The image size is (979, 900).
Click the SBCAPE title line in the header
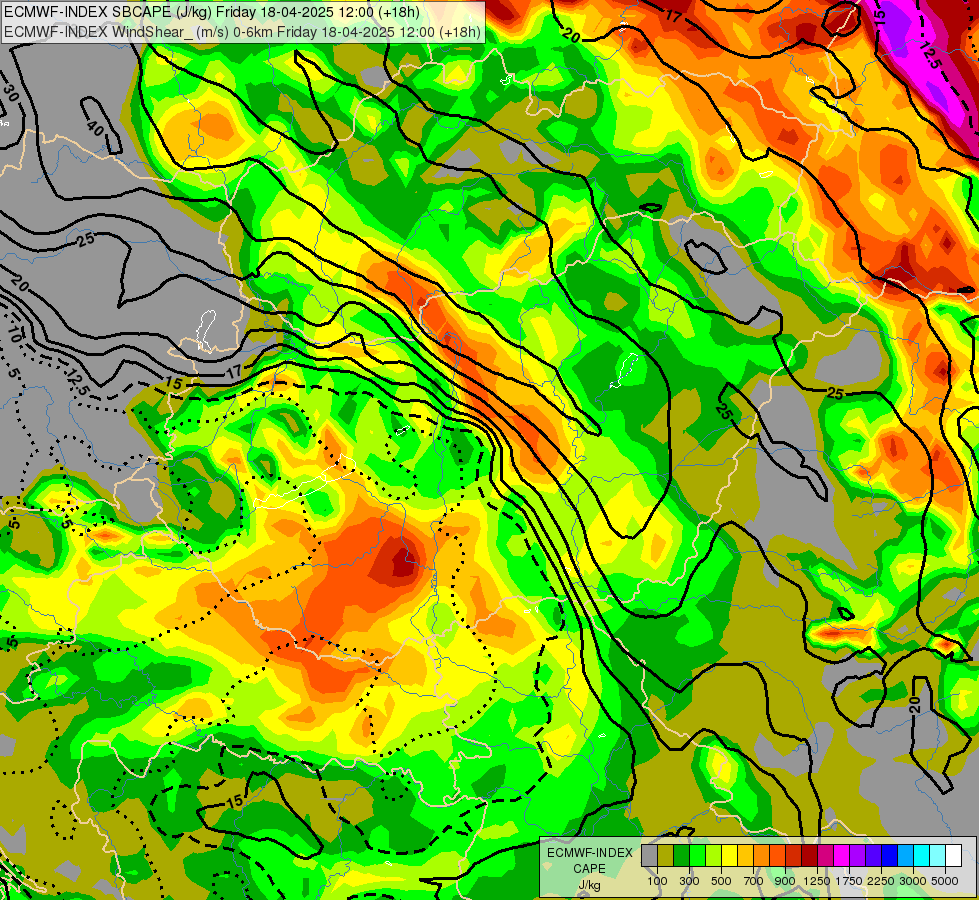tap(212, 12)
